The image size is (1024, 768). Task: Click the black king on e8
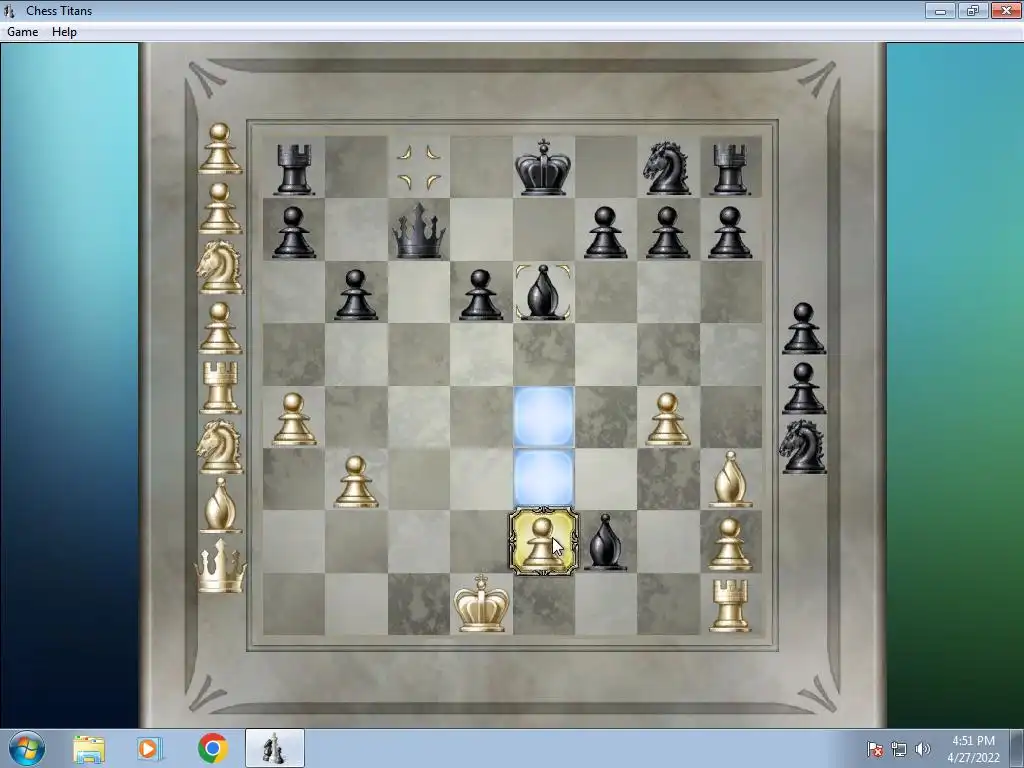pos(543,167)
